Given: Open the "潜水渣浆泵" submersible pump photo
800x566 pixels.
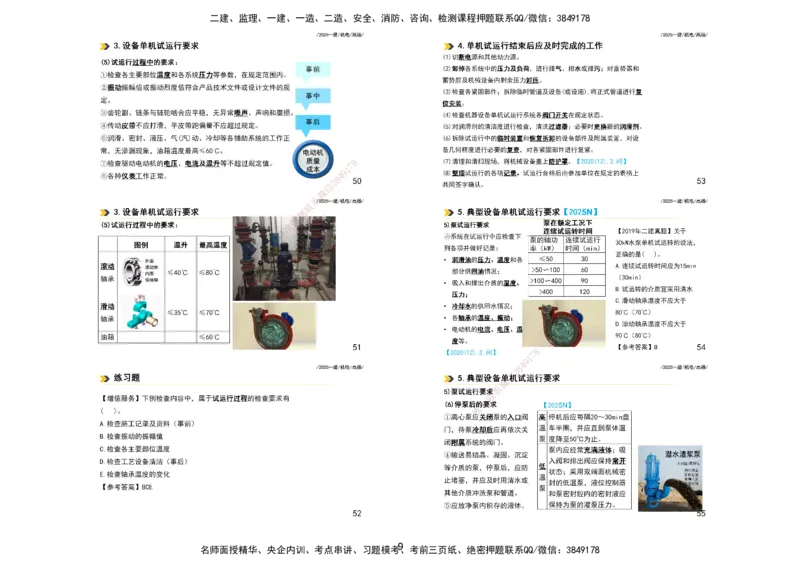Looking at the screenshot, I should 670,478.
